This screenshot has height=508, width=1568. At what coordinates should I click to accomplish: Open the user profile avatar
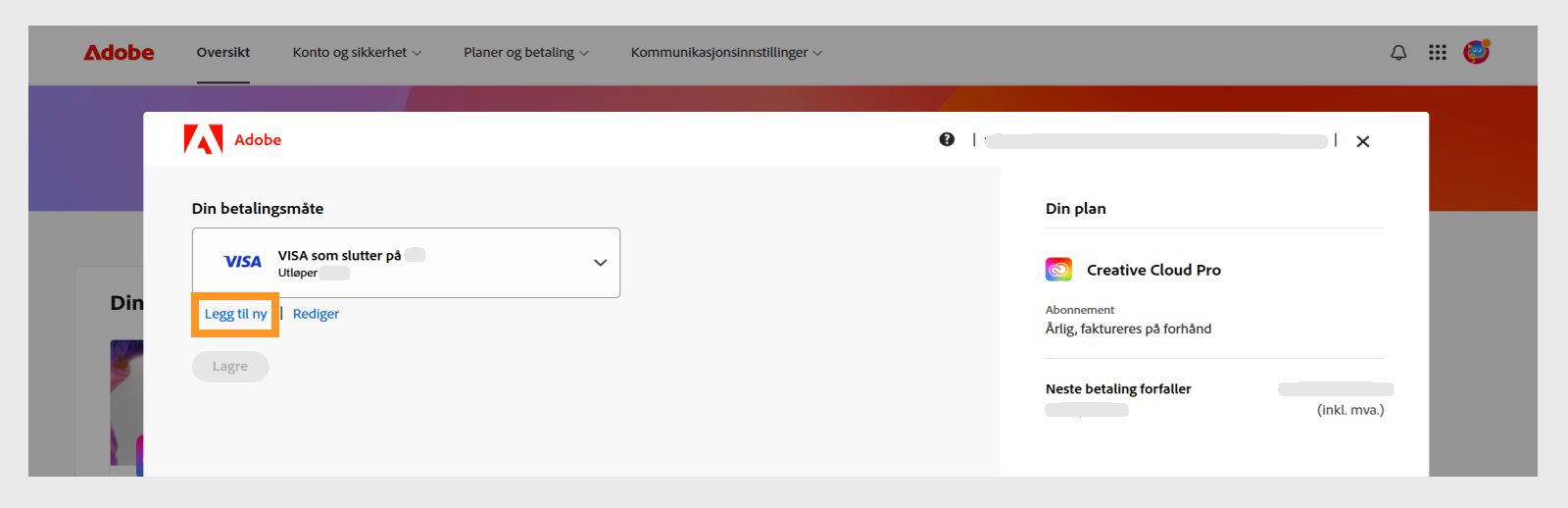coord(1476,52)
